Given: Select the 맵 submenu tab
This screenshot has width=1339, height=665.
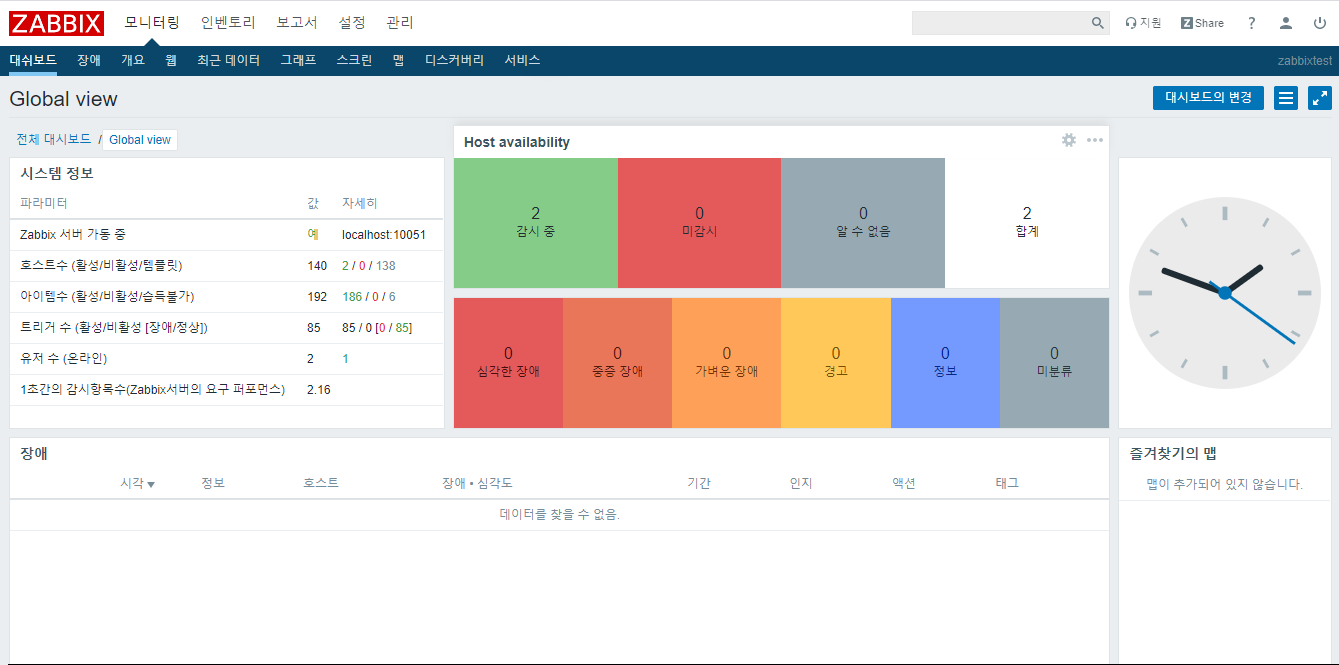Looking at the screenshot, I should [398, 60].
